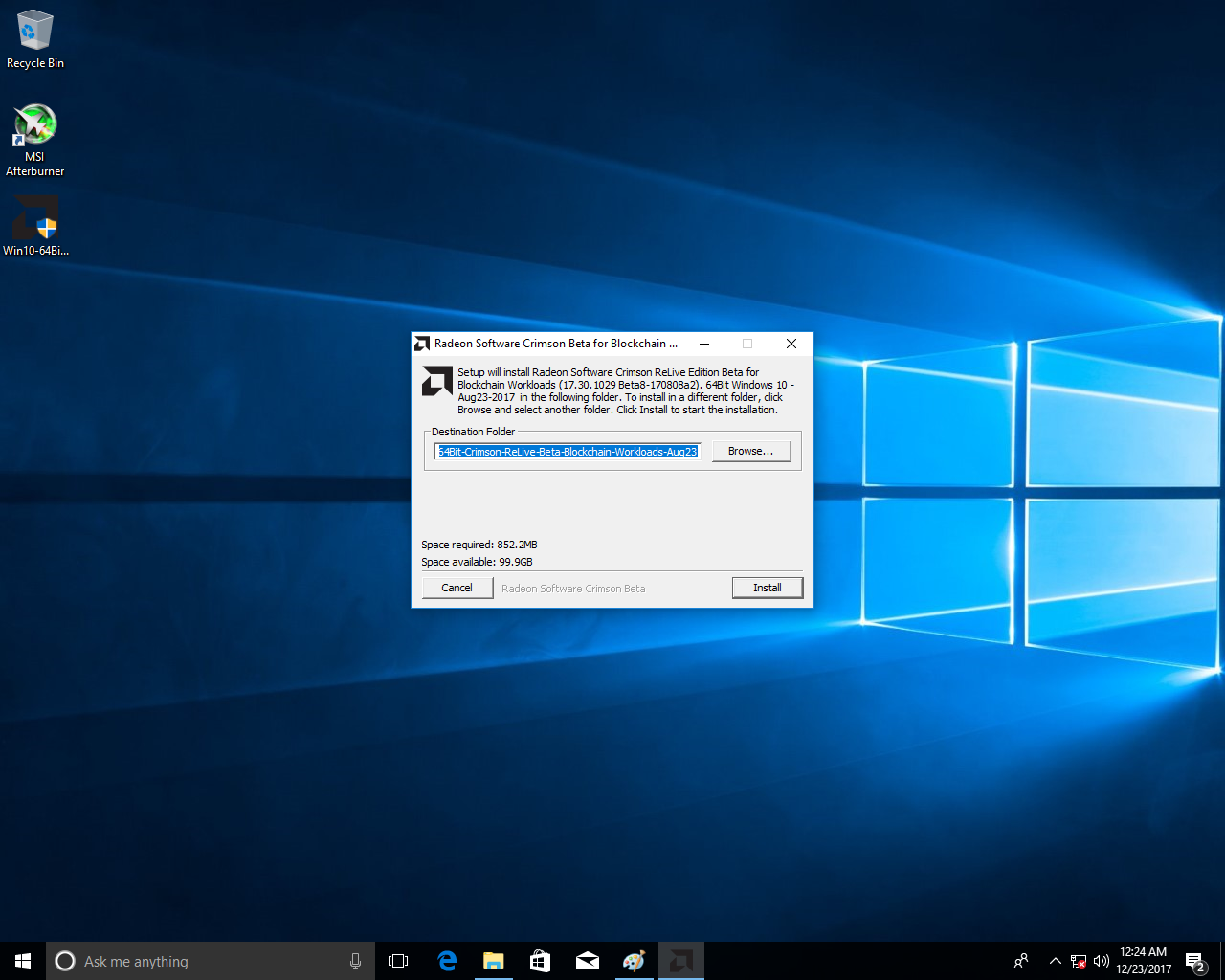Image resolution: width=1225 pixels, height=980 pixels.
Task: Open File Explorer from the taskbar
Action: [x=493, y=961]
